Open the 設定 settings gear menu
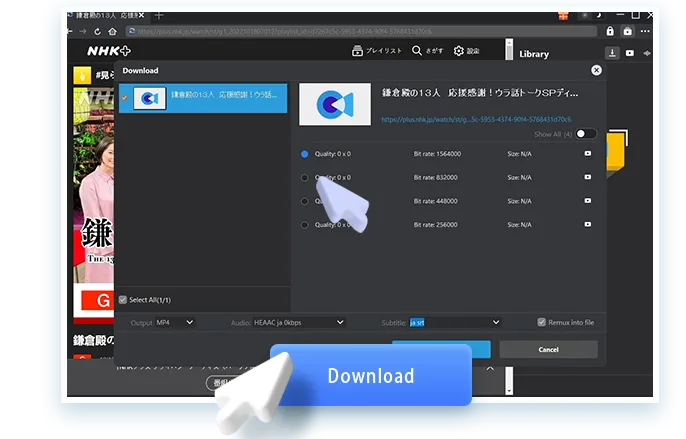This screenshot has height=439, width=686. tap(466, 51)
